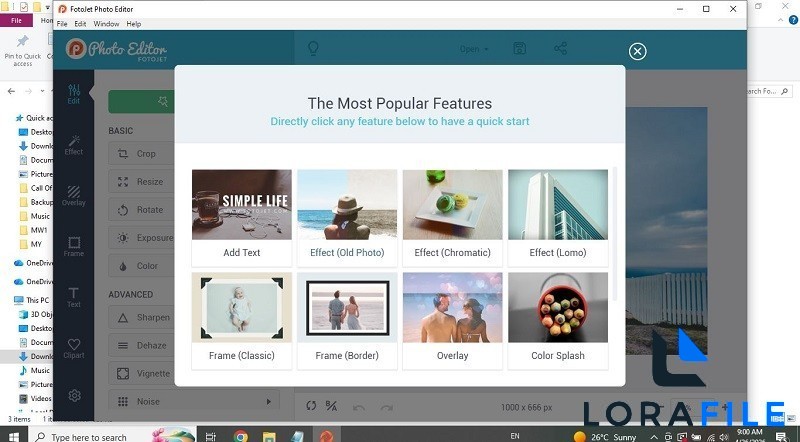Open the Frame panel in the sidebar
800x442 pixels.
tap(73, 247)
